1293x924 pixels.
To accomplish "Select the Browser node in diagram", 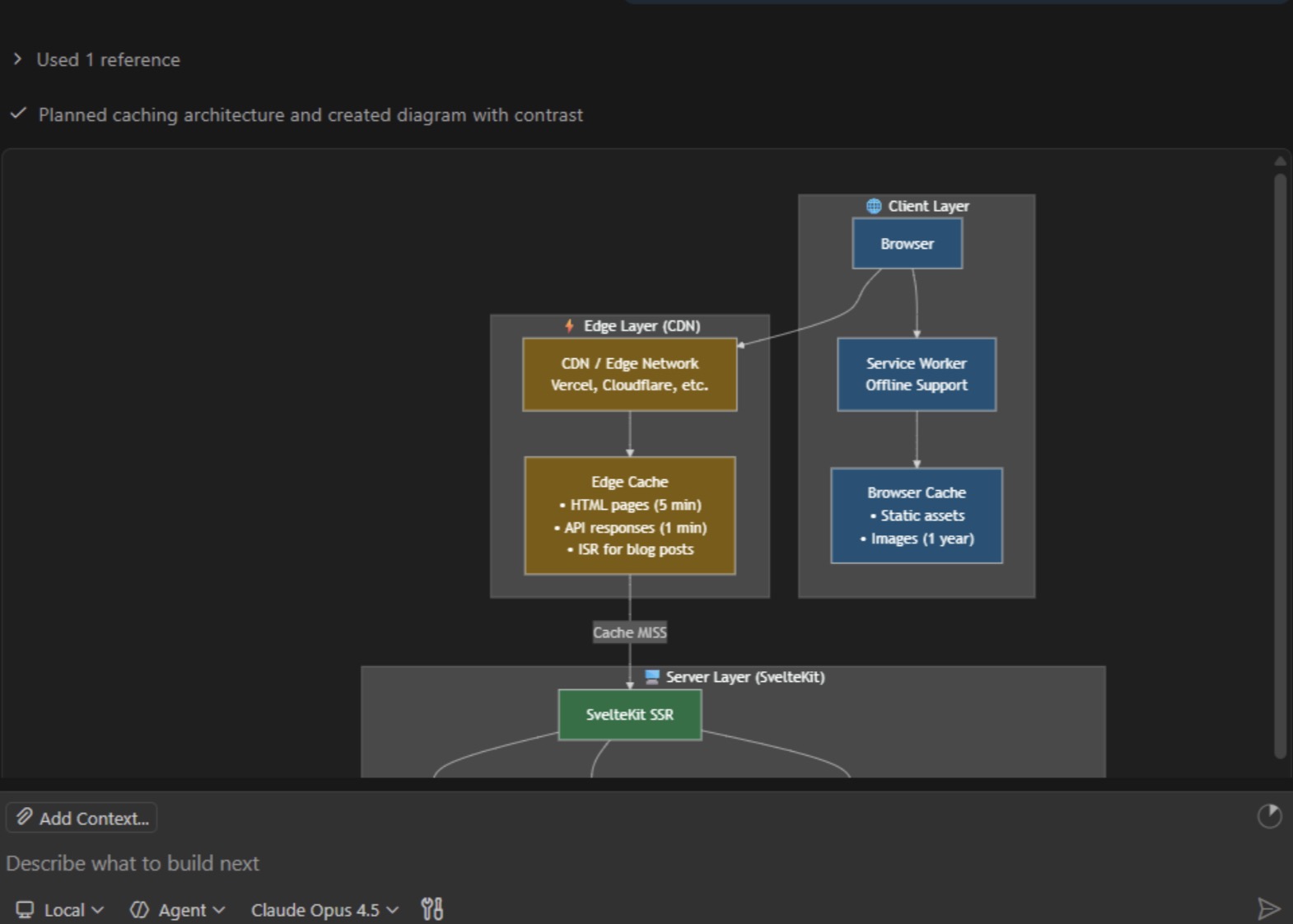I will coord(907,244).
